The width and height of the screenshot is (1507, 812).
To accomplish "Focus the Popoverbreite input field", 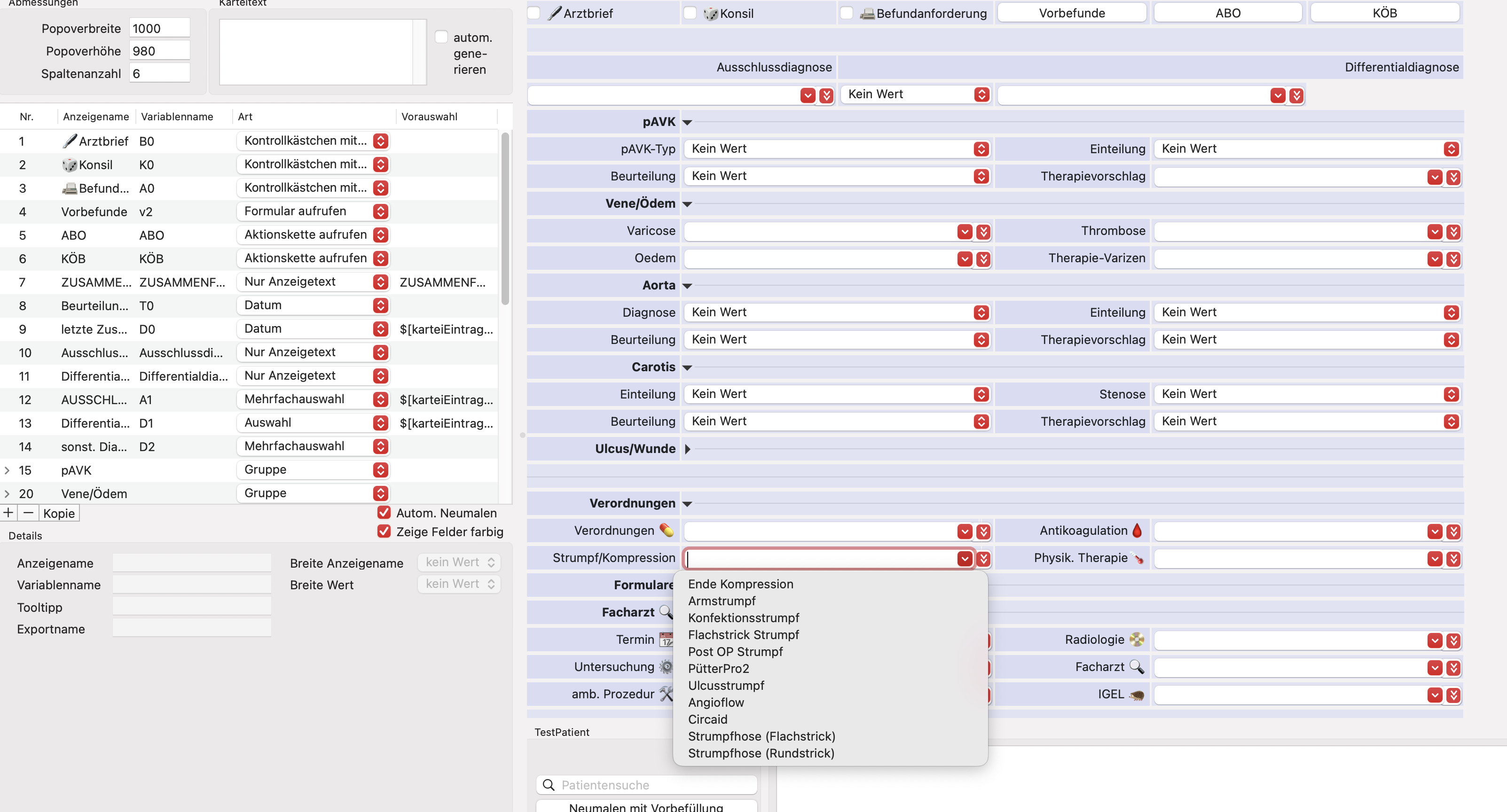I will (159, 28).
